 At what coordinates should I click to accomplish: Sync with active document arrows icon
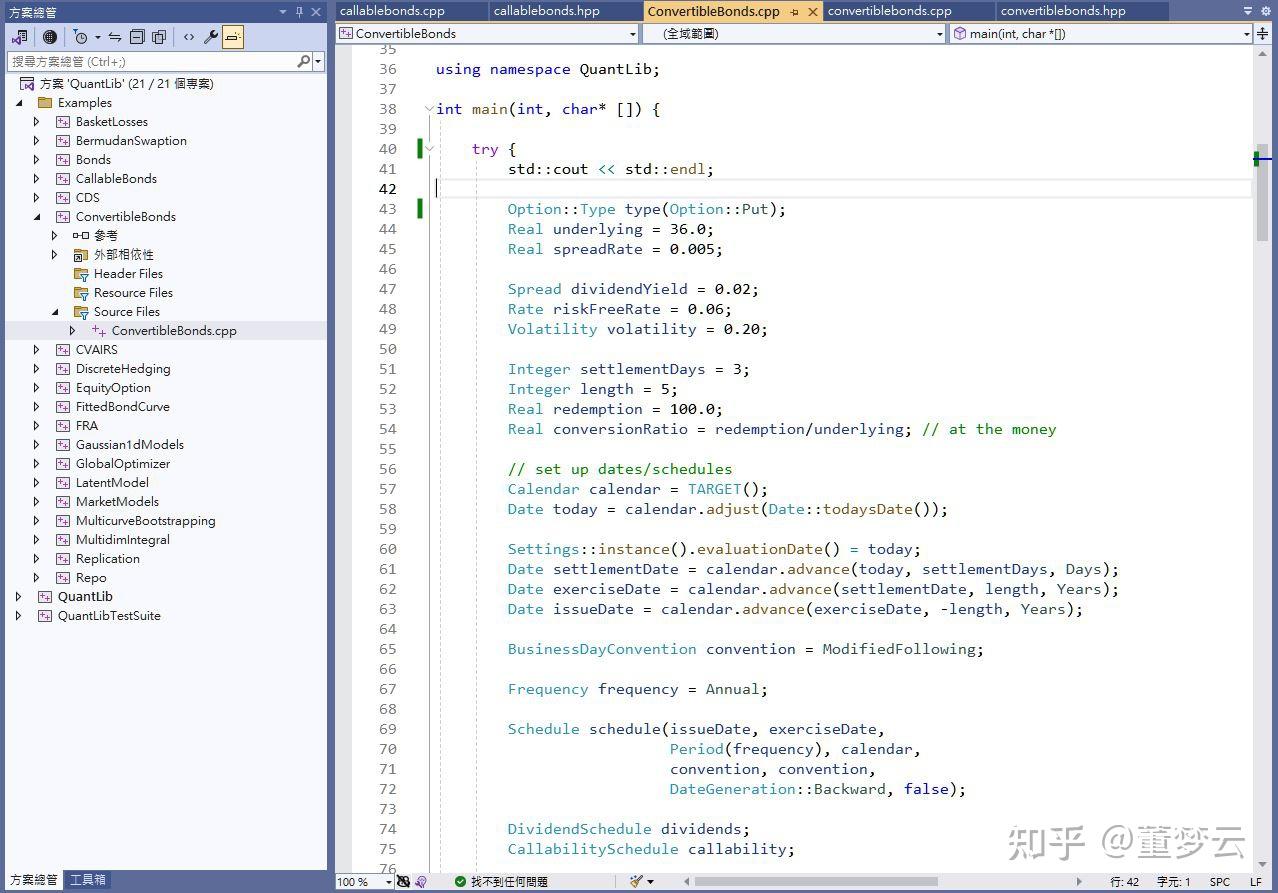[115, 37]
